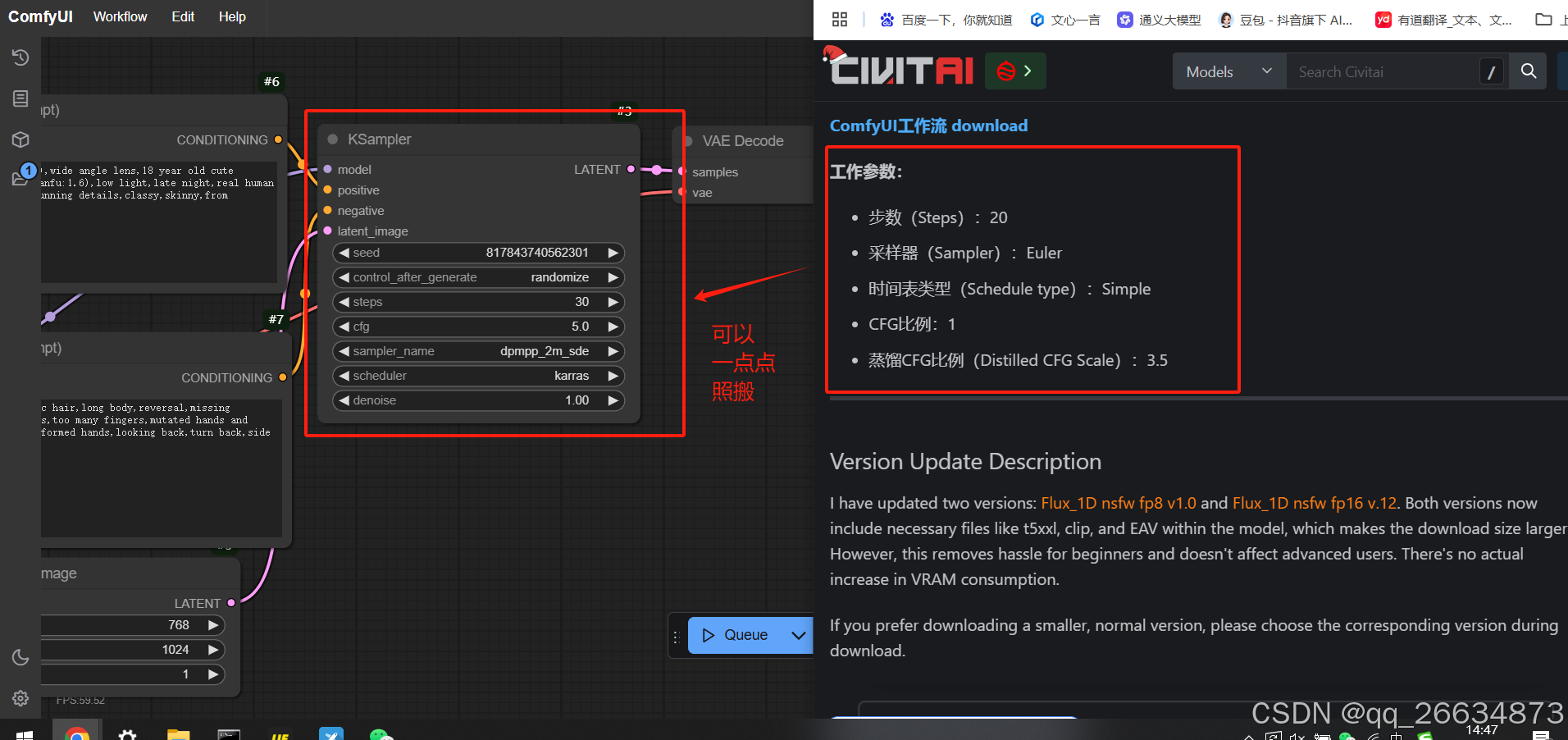Expand the Queue options dropdown arrow
1568x740 pixels.
[798, 635]
